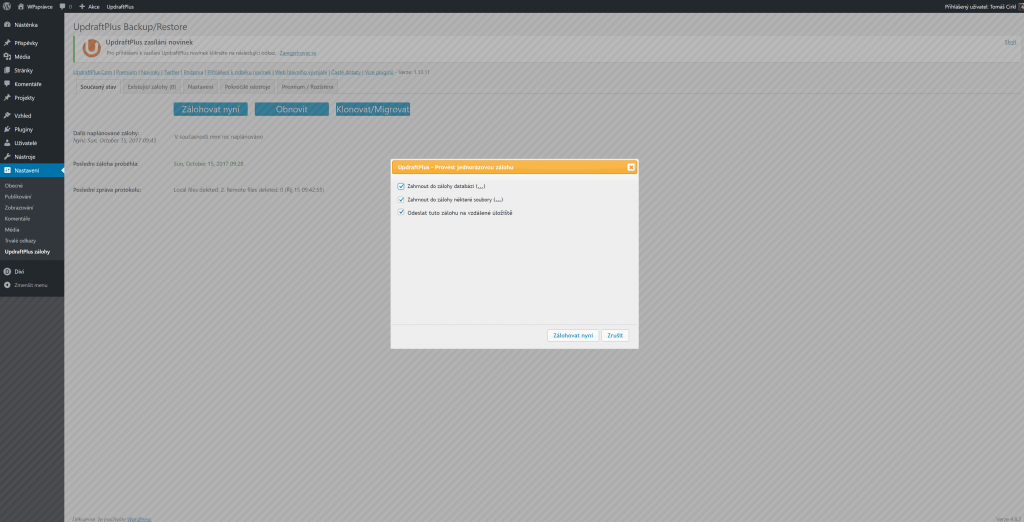
Task: Open Web hlavního vývojáře link
Action: 301,72
